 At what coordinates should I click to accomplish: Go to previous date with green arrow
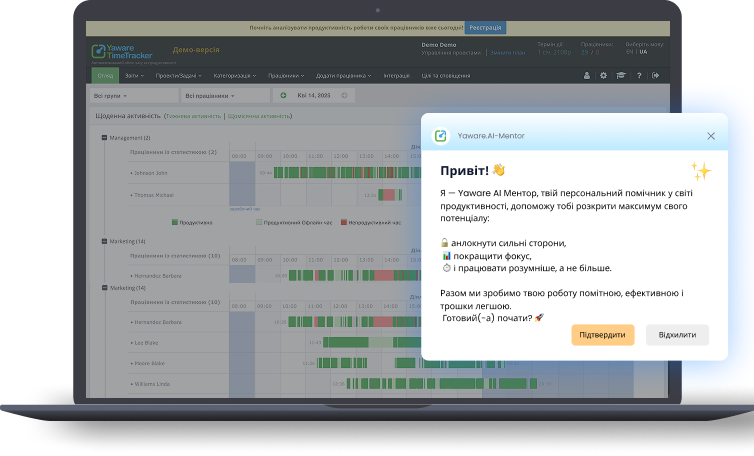283,95
